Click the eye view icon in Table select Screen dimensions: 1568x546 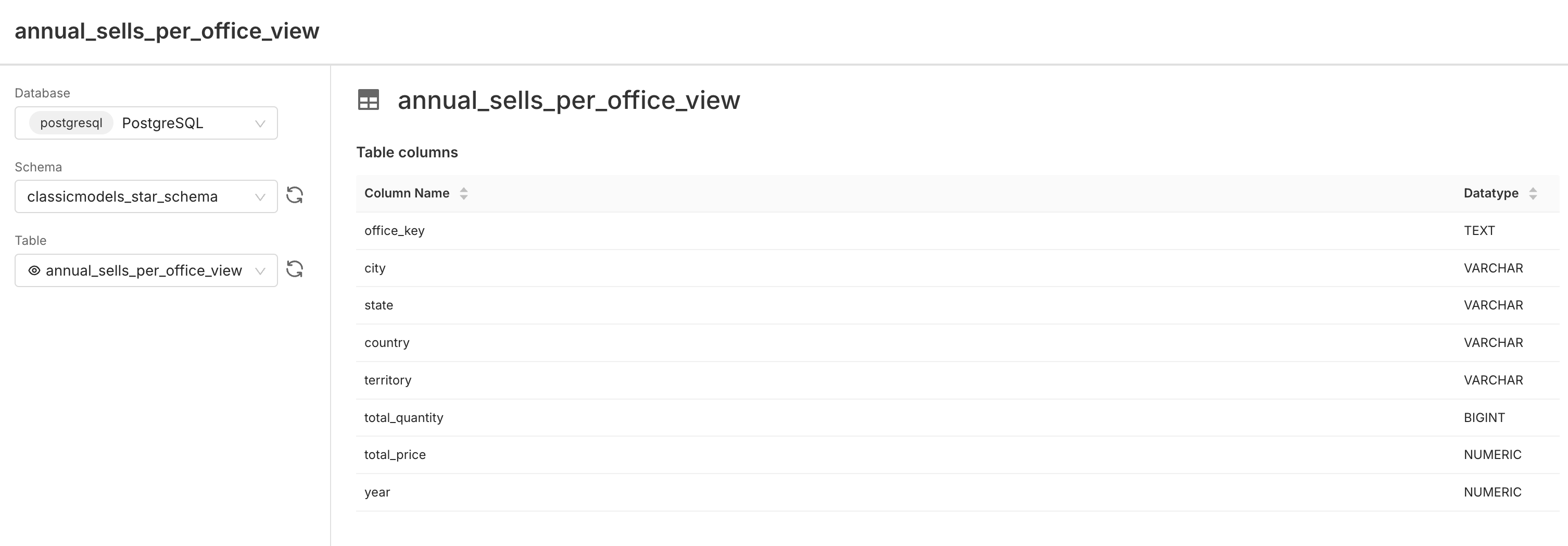tap(35, 270)
